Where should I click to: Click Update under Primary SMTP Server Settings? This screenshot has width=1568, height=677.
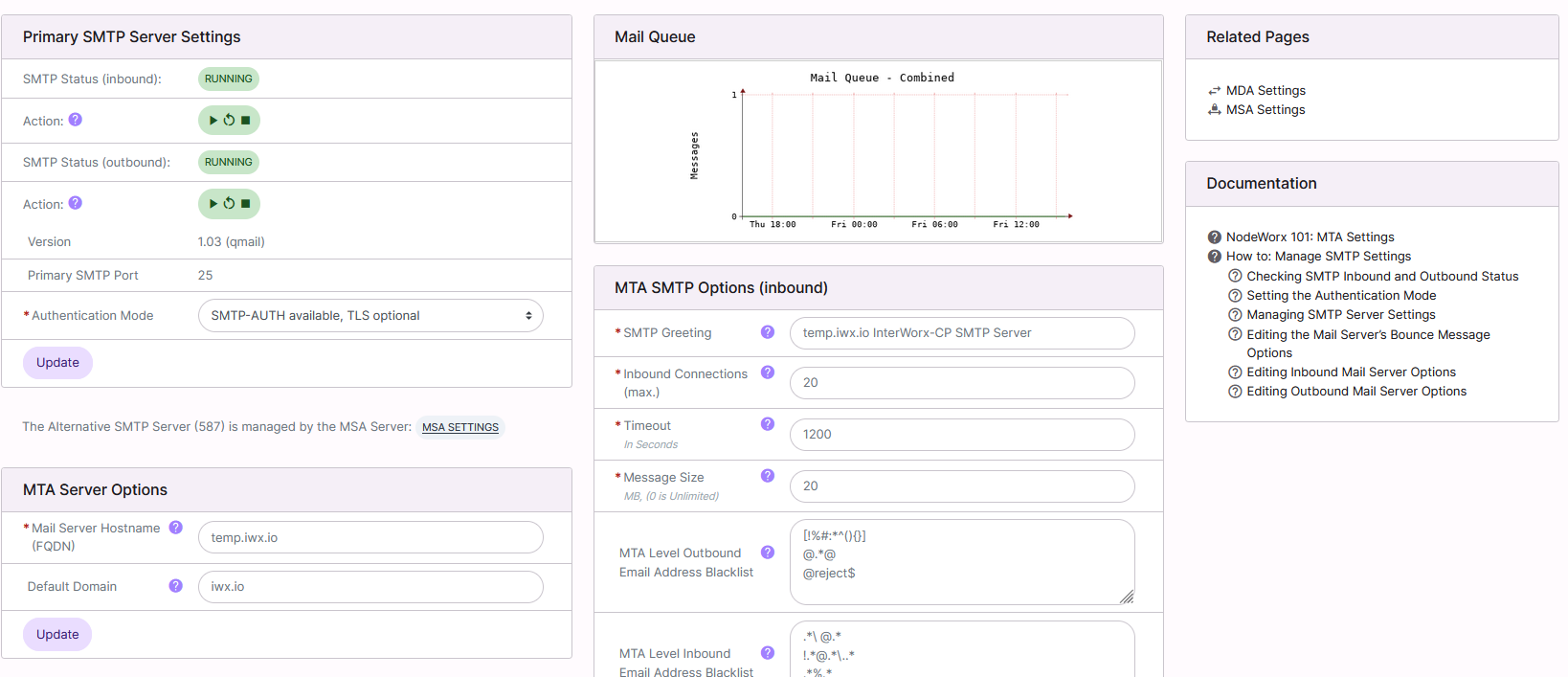coord(57,363)
